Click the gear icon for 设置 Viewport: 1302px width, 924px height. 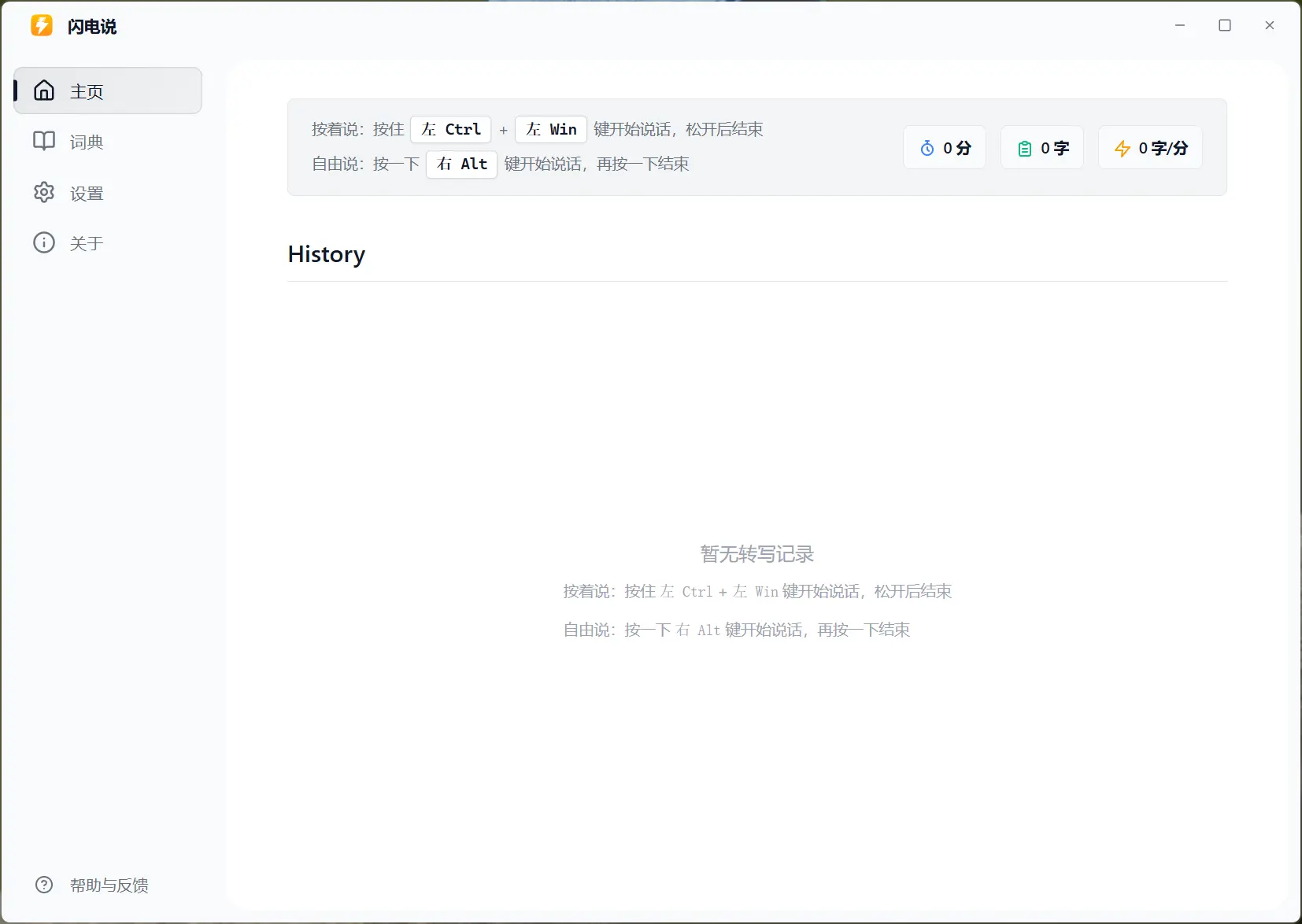pyautogui.click(x=44, y=193)
